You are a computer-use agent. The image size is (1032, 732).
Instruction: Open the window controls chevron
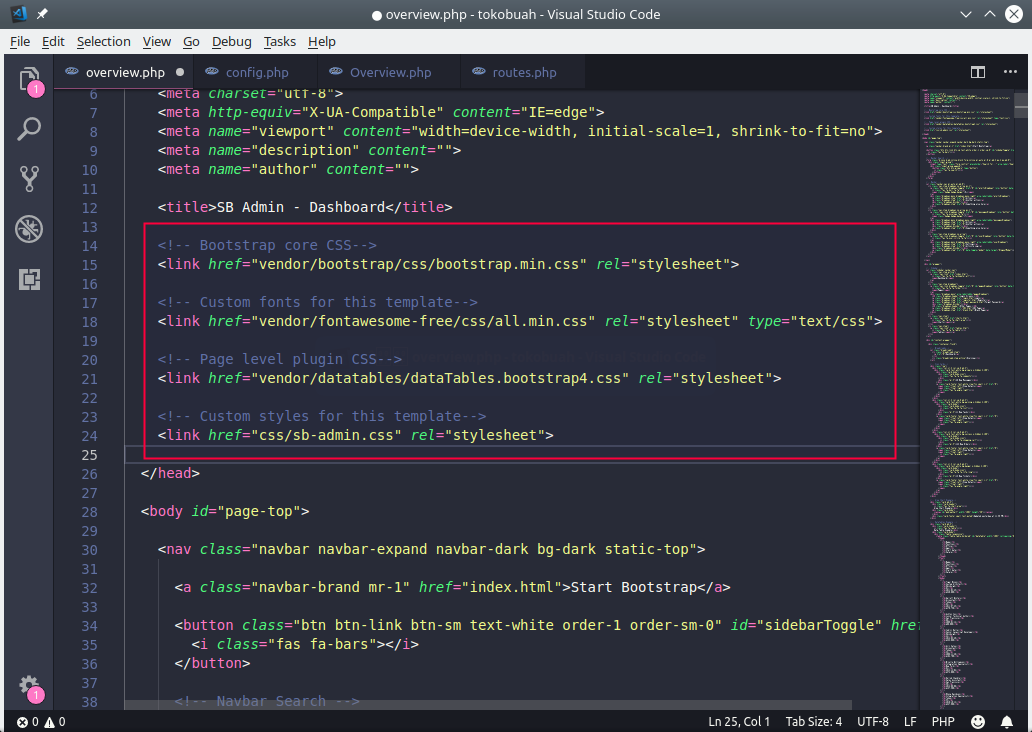(965, 14)
